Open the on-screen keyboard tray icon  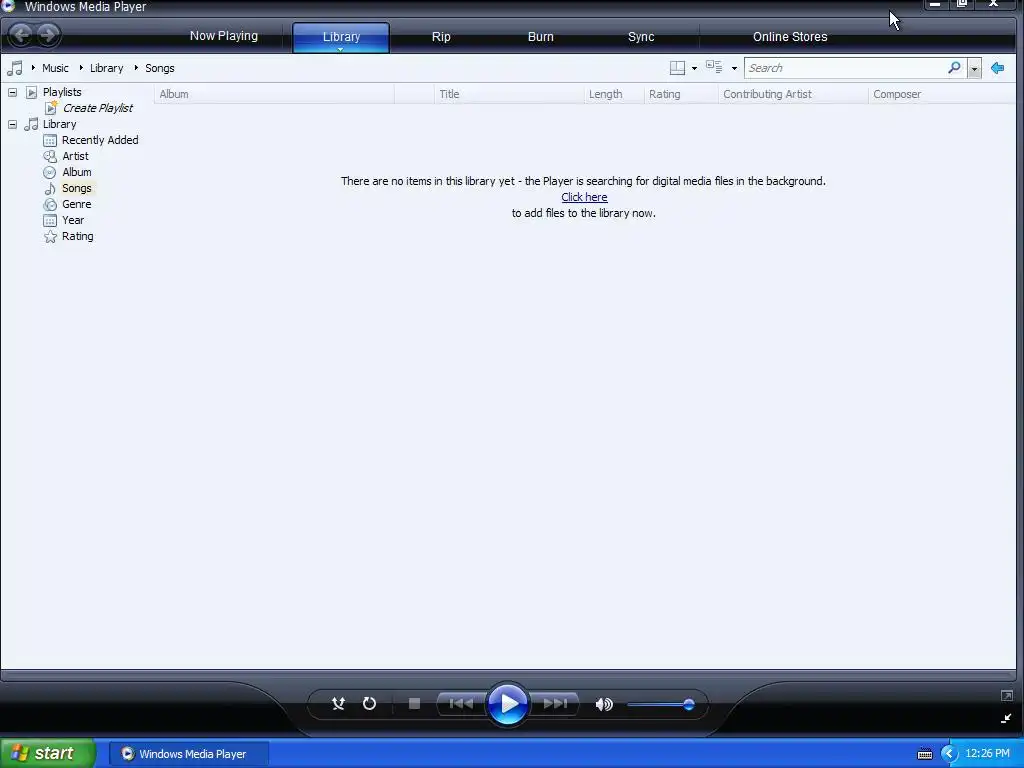tap(925, 754)
